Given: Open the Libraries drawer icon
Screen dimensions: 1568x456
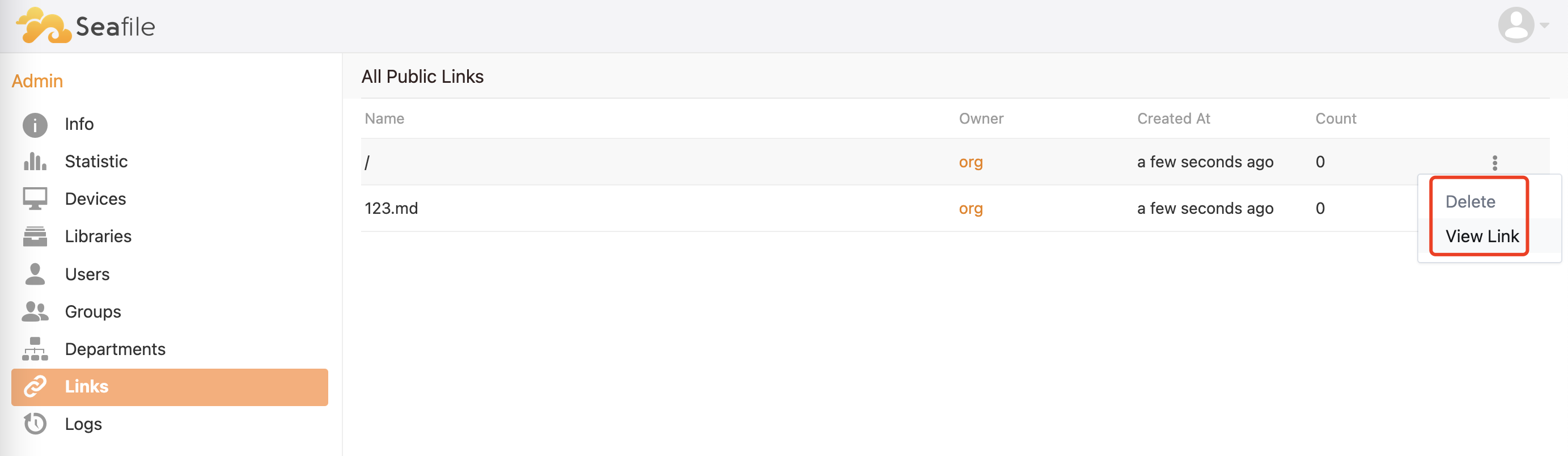Looking at the screenshot, I should (x=35, y=236).
